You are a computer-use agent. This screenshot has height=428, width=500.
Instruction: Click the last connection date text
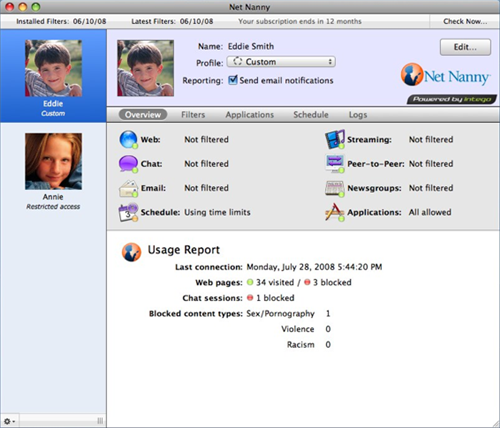pos(314,267)
